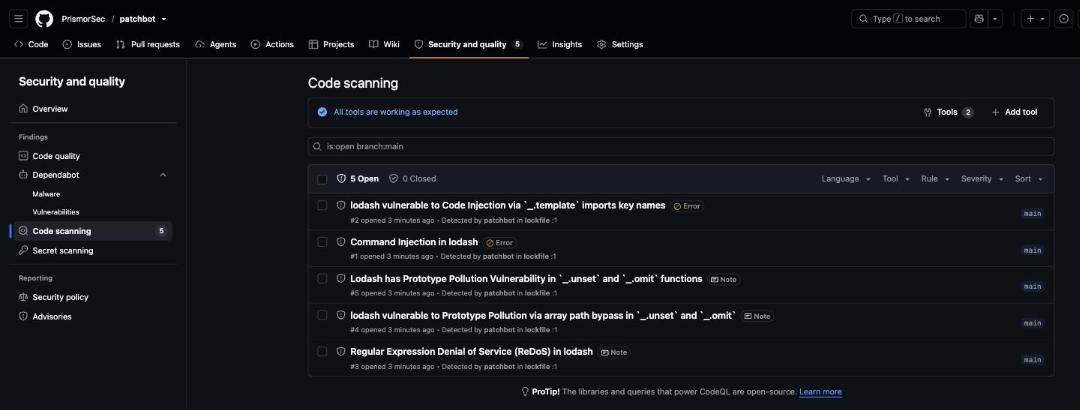Image resolution: width=1080 pixels, height=410 pixels.
Task: Click the All tools are working as expected status
Action: coord(395,112)
